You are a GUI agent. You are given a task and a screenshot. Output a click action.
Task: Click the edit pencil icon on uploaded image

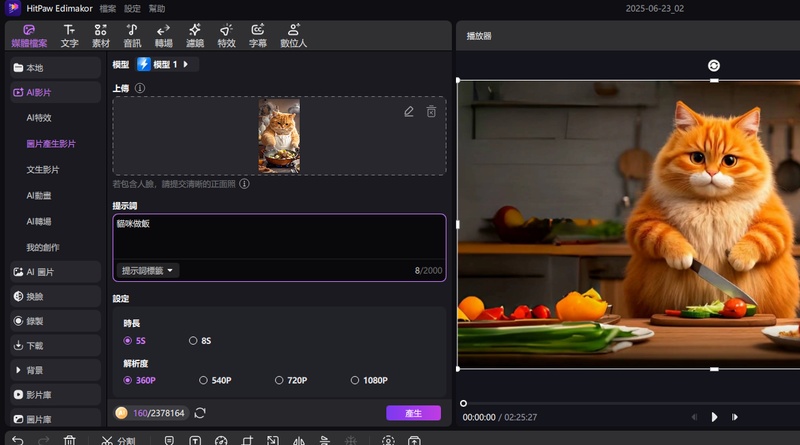click(409, 112)
